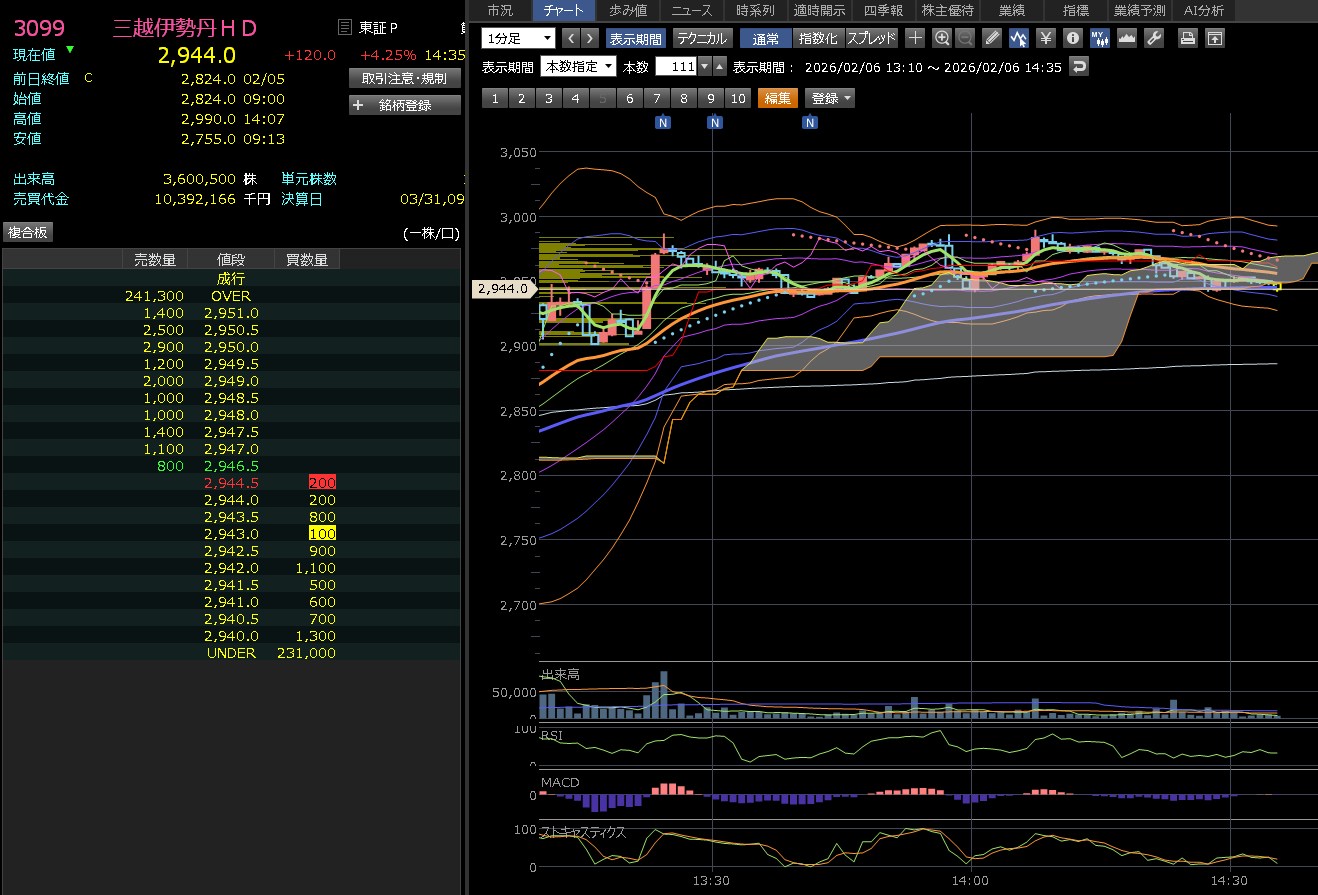Click the 銘柄登録 button
This screenshot has width=1318, height=895.
point(405,105)
